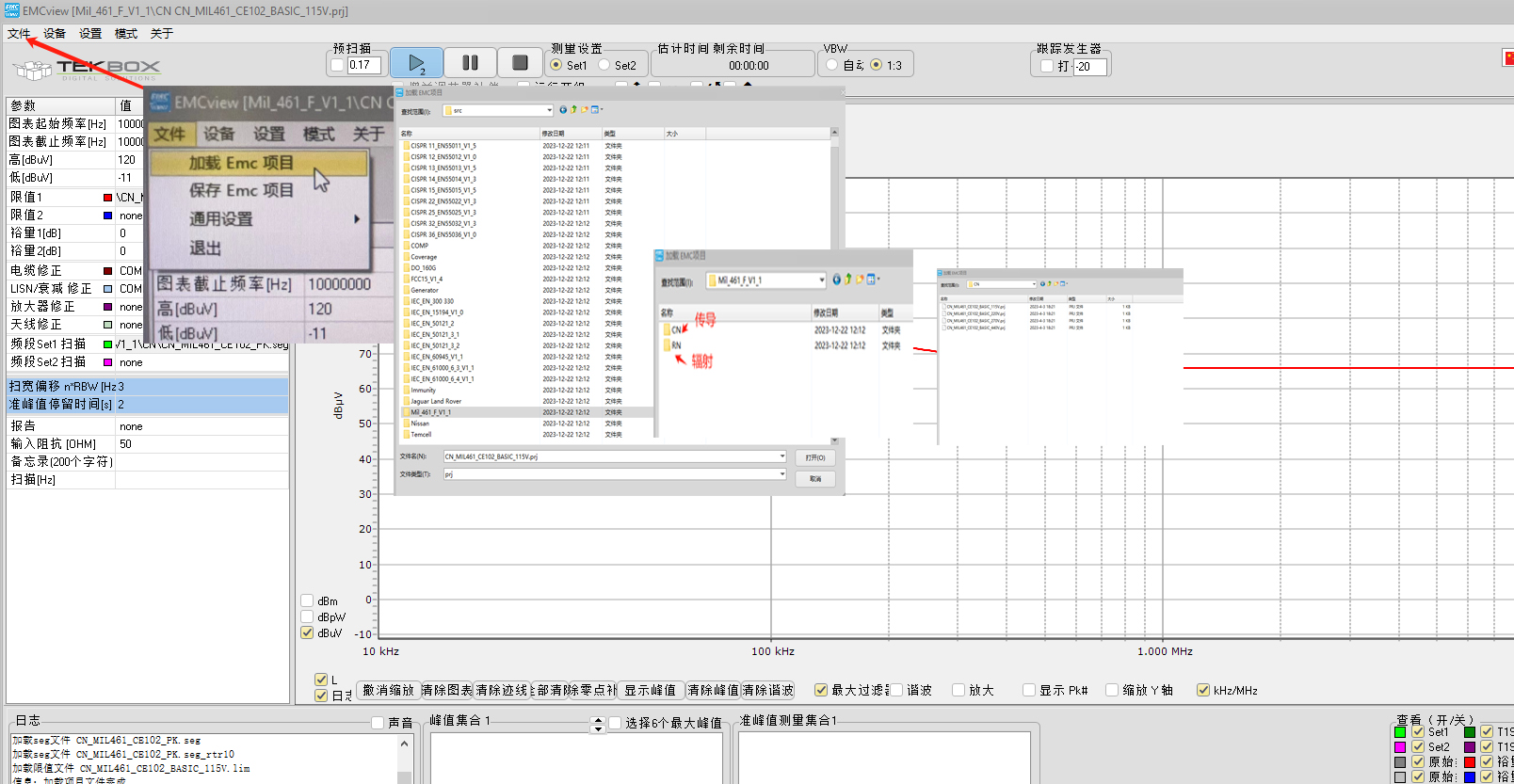The width and height of the screenshot is (1514, 784).
Task: Untick the dBuV unit checkbox
Action: [307, 632]
